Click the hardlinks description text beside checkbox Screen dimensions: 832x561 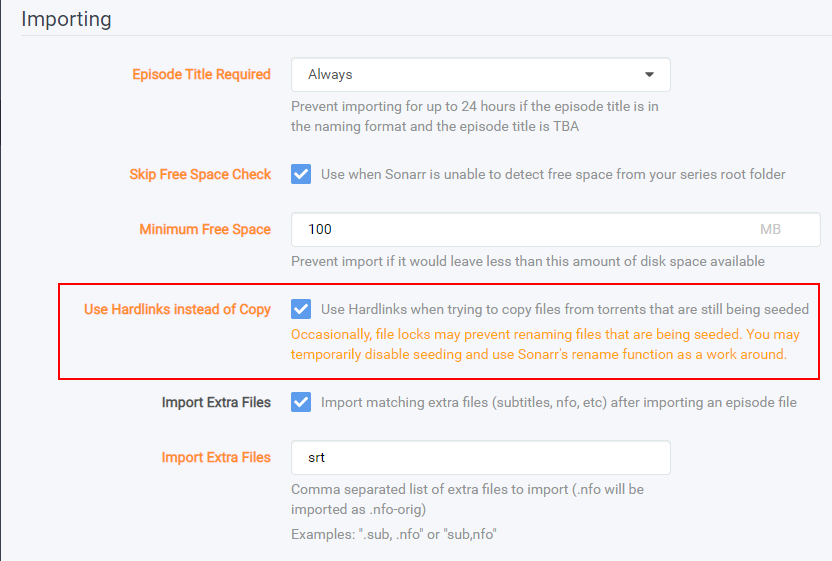pos(564,309)
